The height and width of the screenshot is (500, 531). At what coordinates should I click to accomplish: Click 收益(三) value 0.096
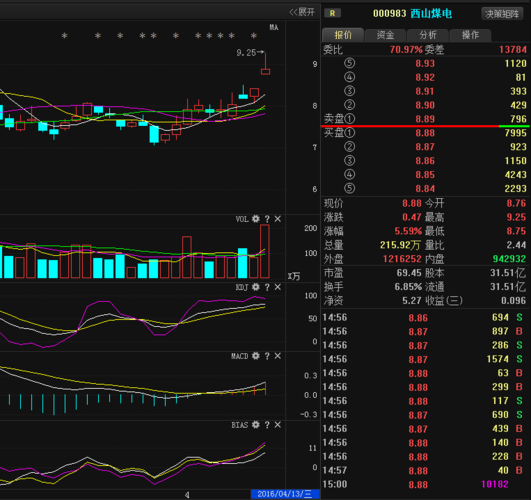coord(513,300)
